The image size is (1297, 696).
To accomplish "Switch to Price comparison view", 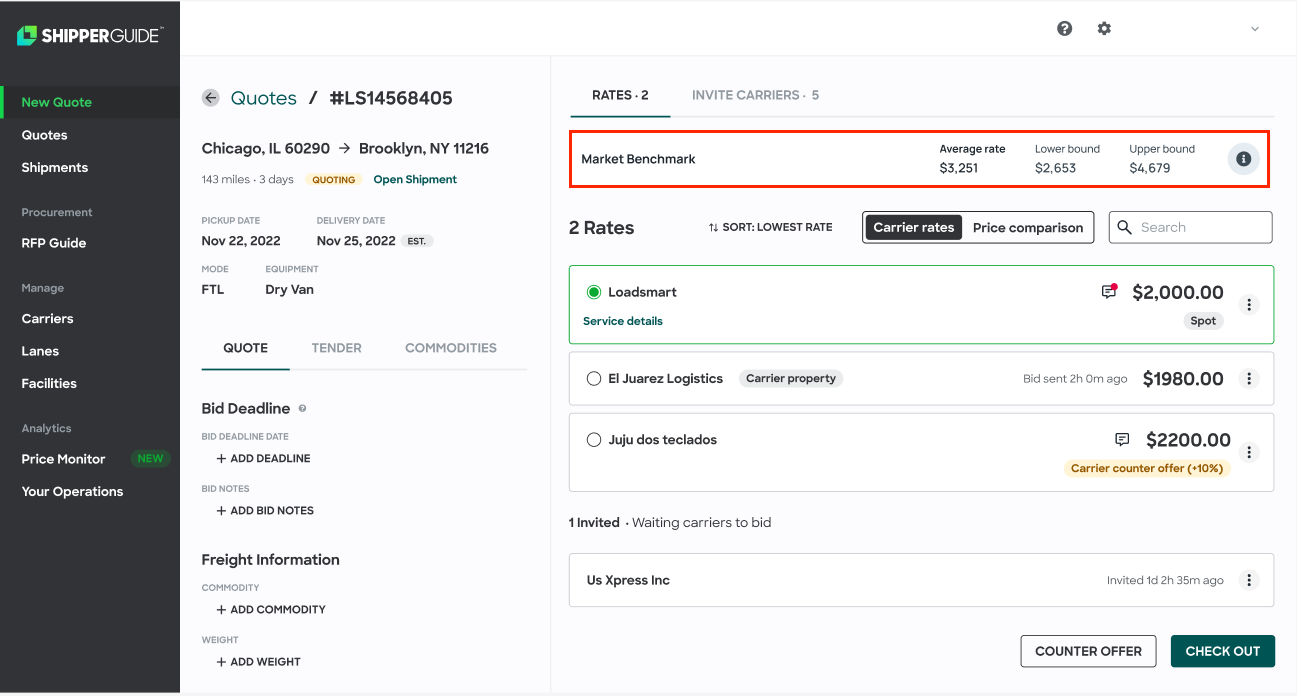I will point(1028,227).
